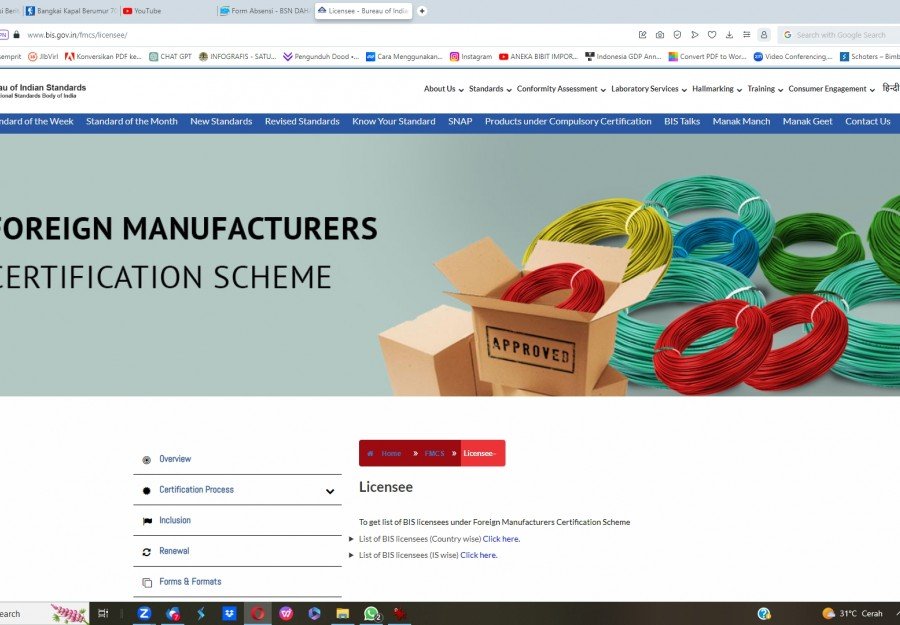Screen dimensions: 900x625
Task: Click the heart bookmark icon
Action: 712,35
